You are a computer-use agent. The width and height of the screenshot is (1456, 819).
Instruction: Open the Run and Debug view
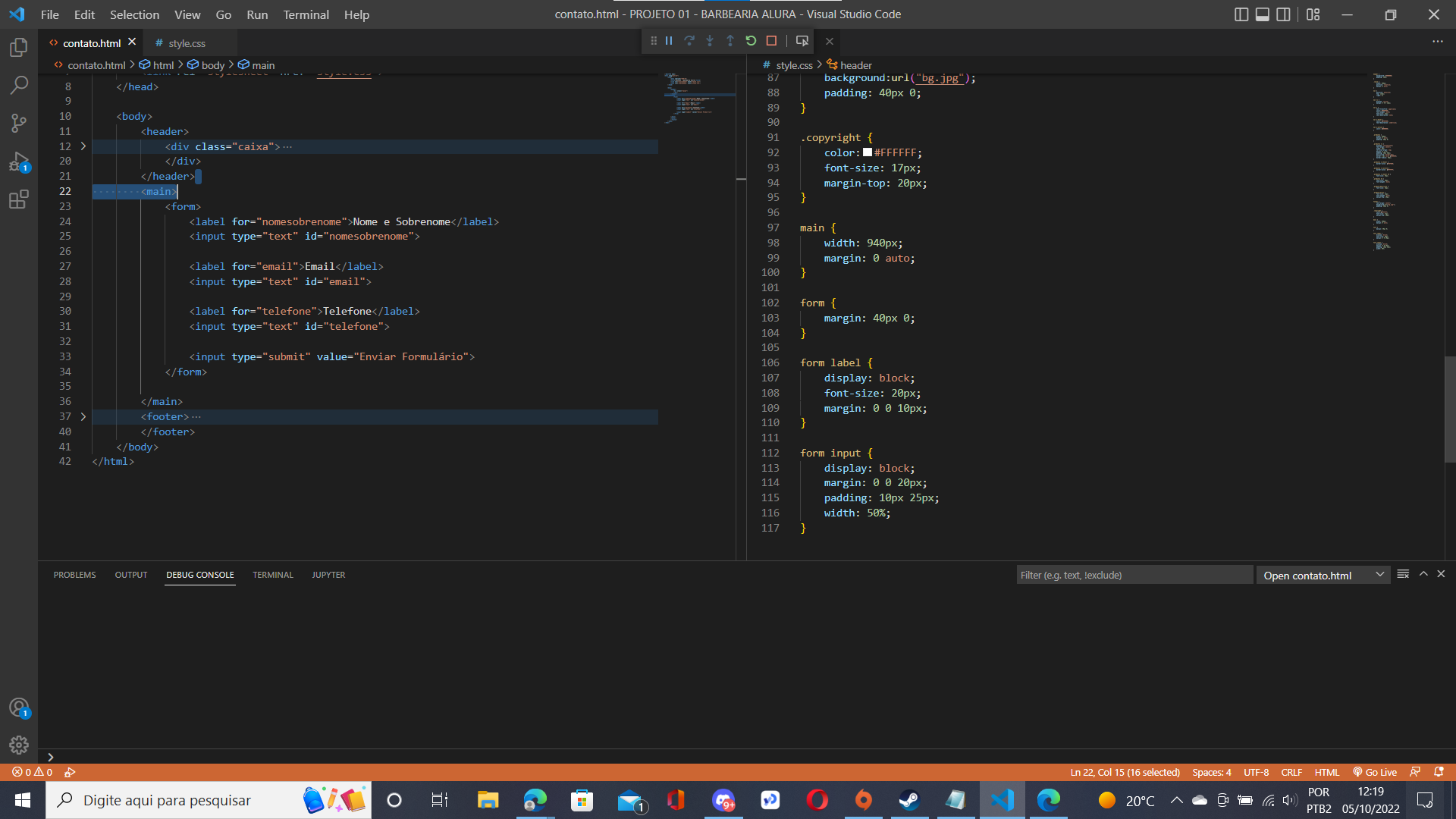click(x=19, y=162)
